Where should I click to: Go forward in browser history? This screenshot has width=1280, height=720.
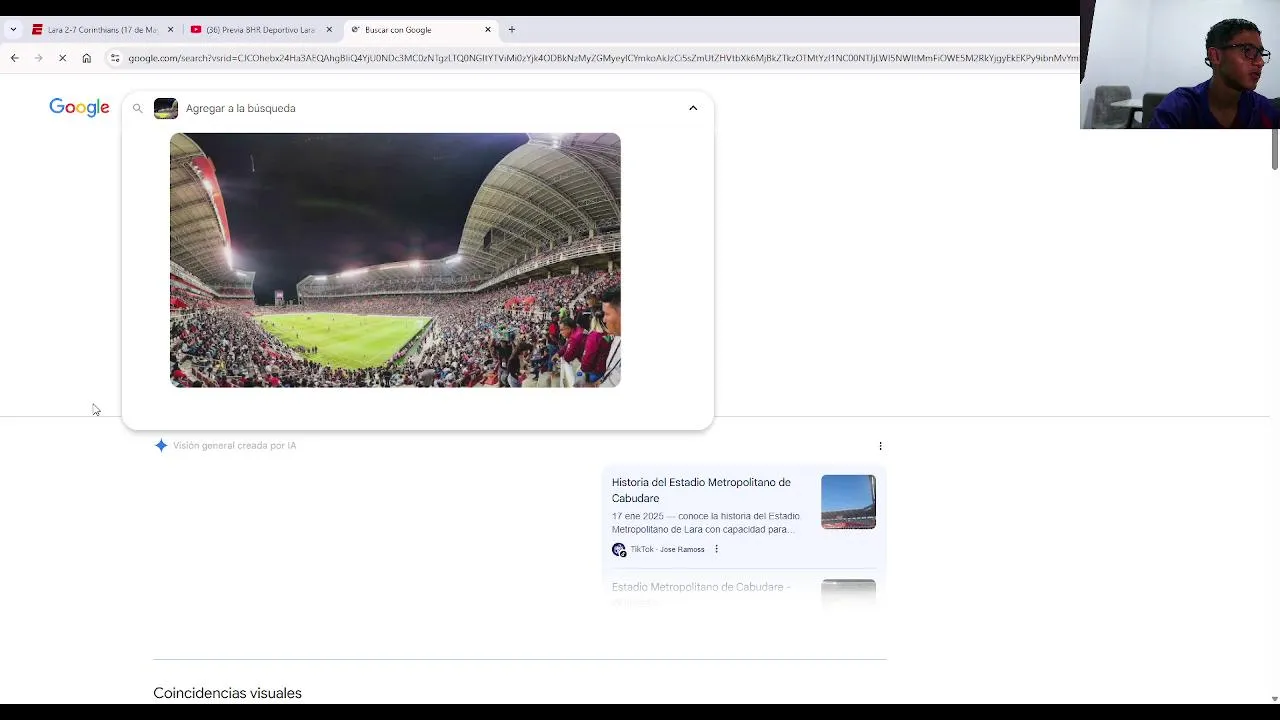pyautogui.click(x=38, y=58)
